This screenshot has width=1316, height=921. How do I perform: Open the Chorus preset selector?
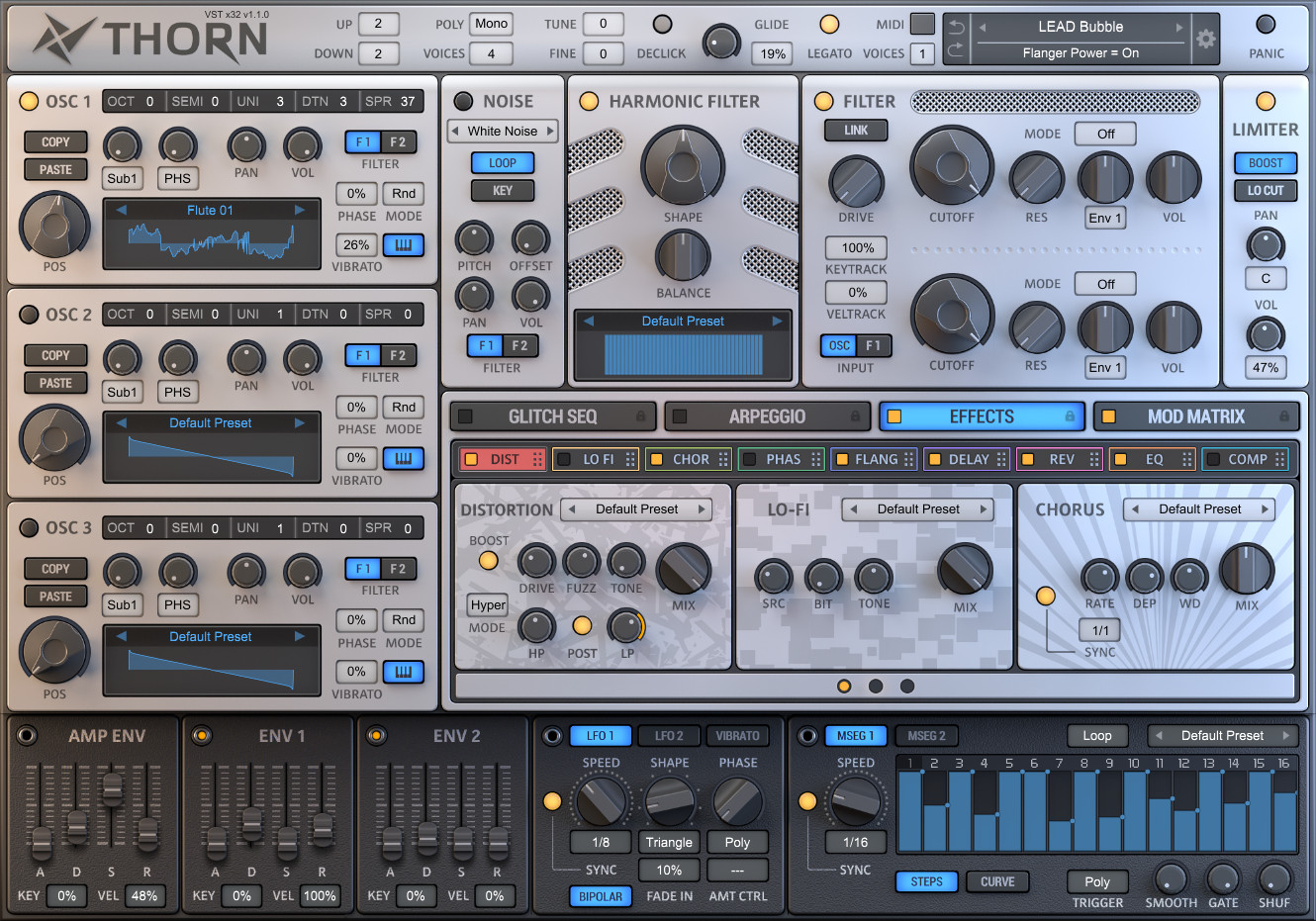[1200, 509]
